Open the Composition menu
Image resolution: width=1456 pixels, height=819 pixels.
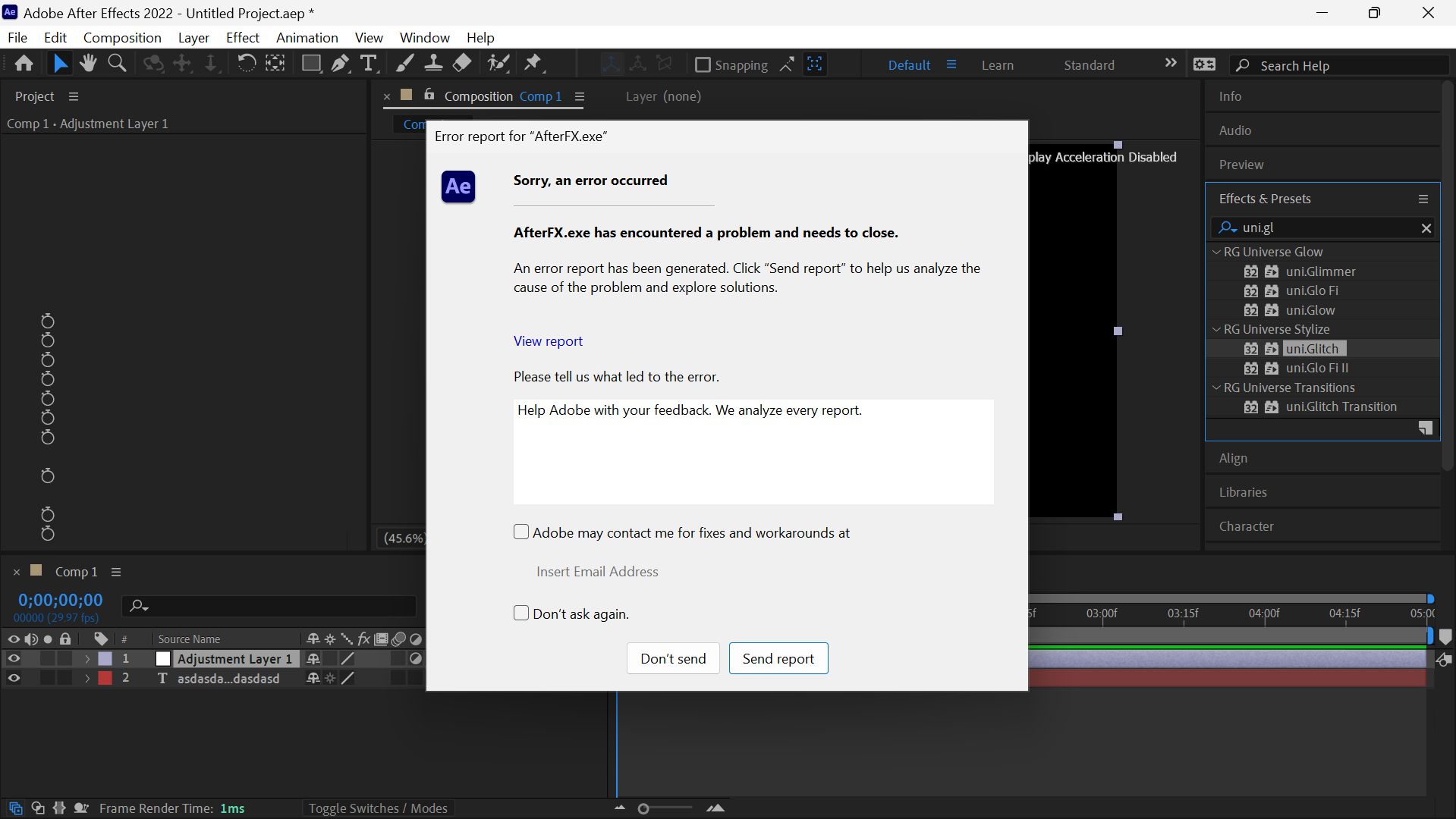tap(122, 37)
